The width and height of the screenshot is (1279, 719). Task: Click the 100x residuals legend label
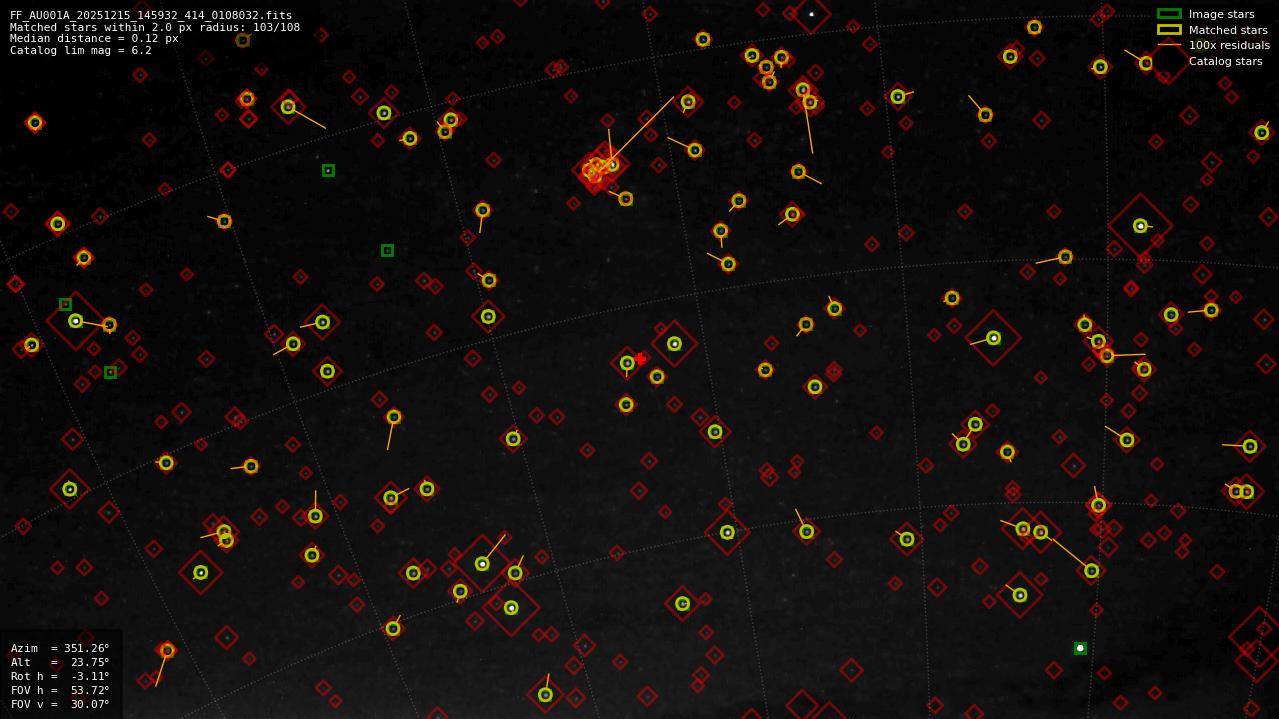1229,45
